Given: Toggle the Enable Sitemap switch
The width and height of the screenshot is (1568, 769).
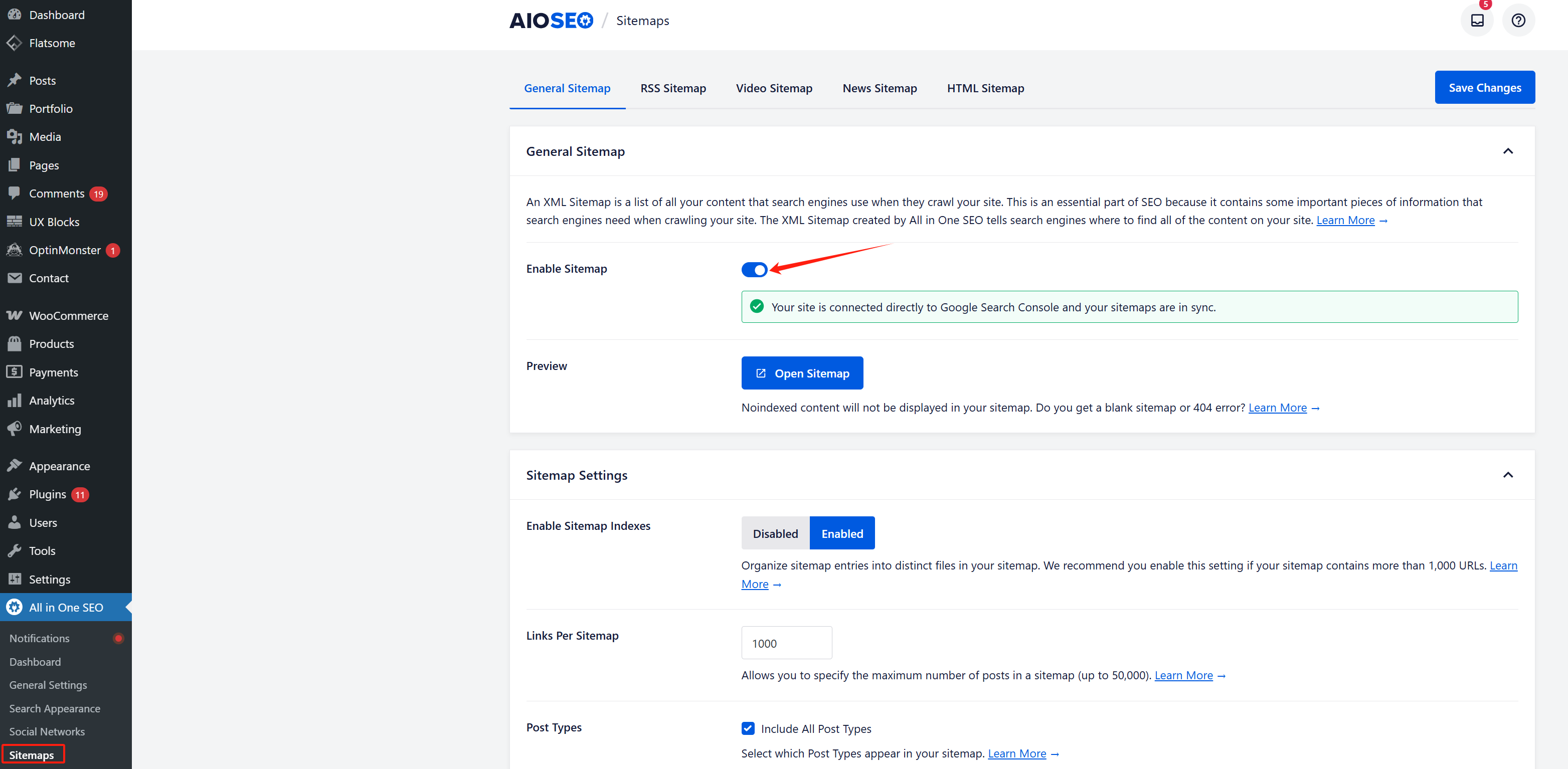Looking at the screenshot, I should [754, 270].
